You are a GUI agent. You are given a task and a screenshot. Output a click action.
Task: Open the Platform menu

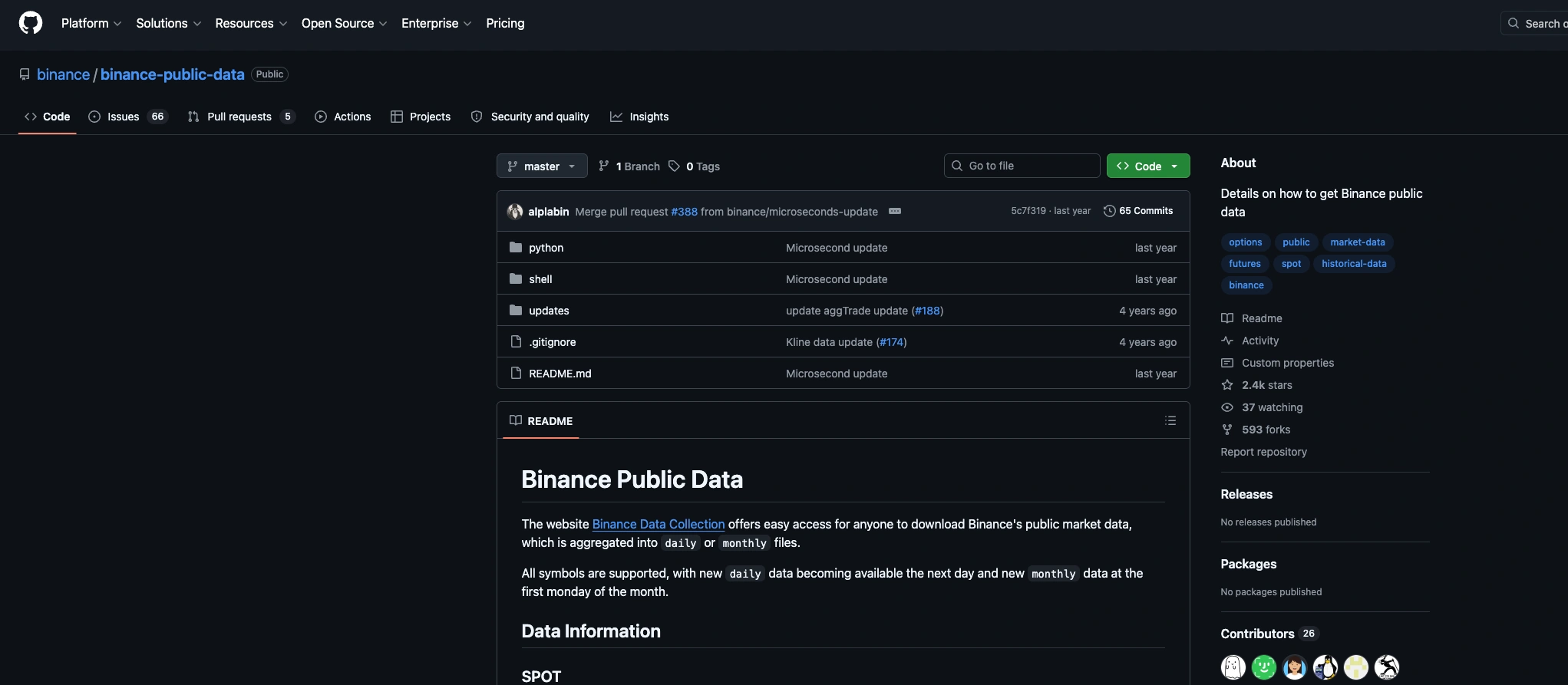(x=91, y=23)
